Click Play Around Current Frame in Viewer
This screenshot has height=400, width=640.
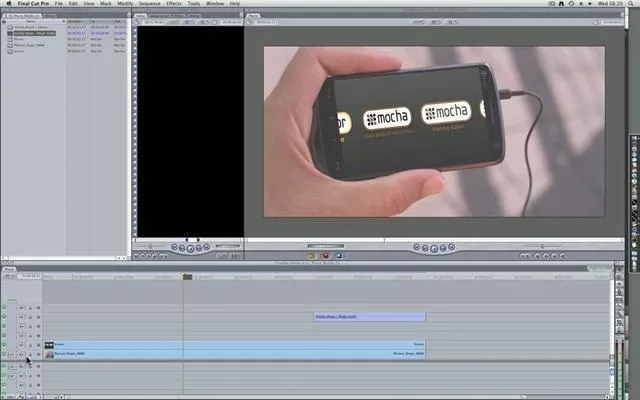click(x=199, y=248)
